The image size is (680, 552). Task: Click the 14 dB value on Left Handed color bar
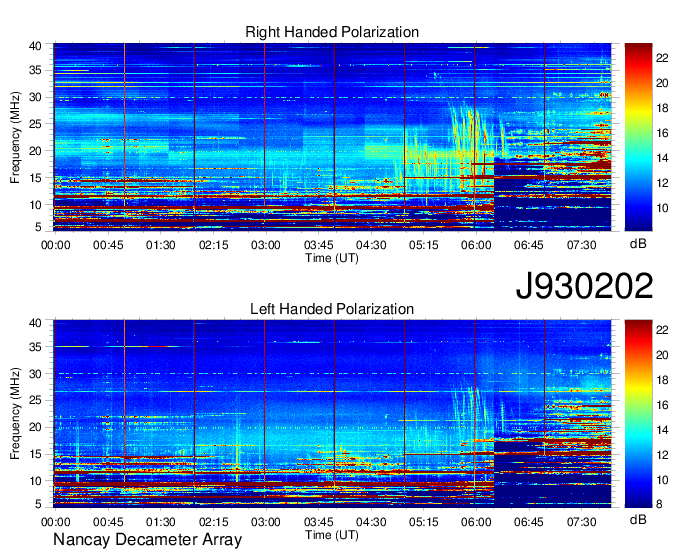[662, 430]
